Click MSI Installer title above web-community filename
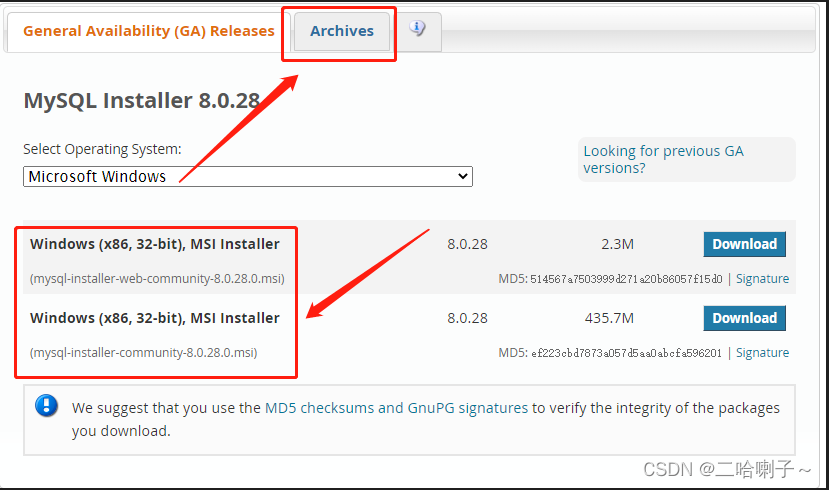 coord(154,244)
